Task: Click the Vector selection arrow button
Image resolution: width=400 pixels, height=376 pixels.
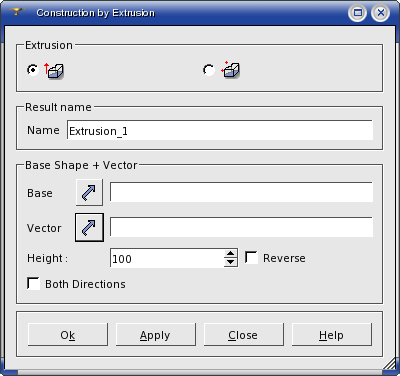Action: [x=89, y=227]
